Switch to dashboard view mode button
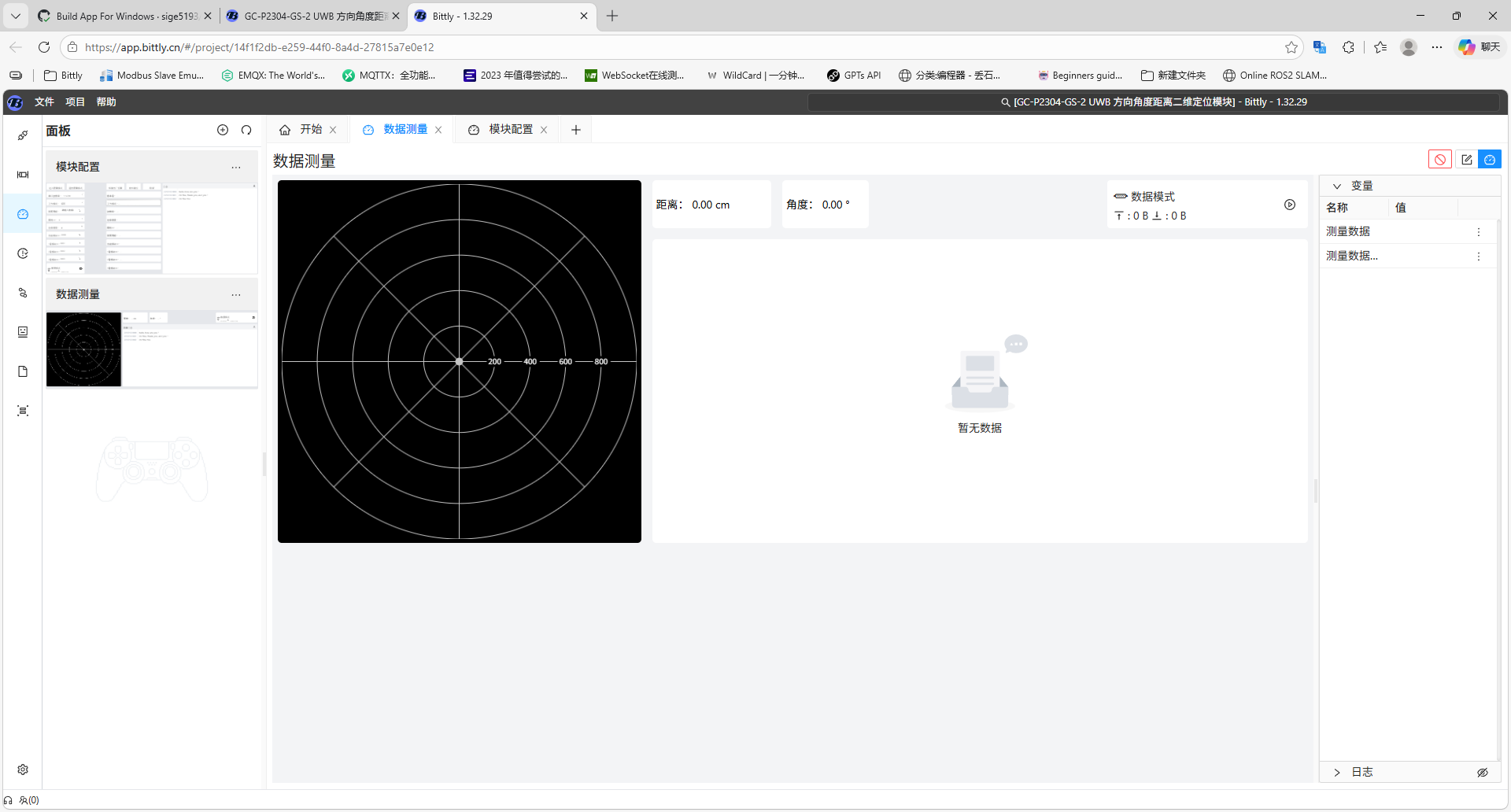This screenshot has height=812, width=1511. tap(1490, 160)
